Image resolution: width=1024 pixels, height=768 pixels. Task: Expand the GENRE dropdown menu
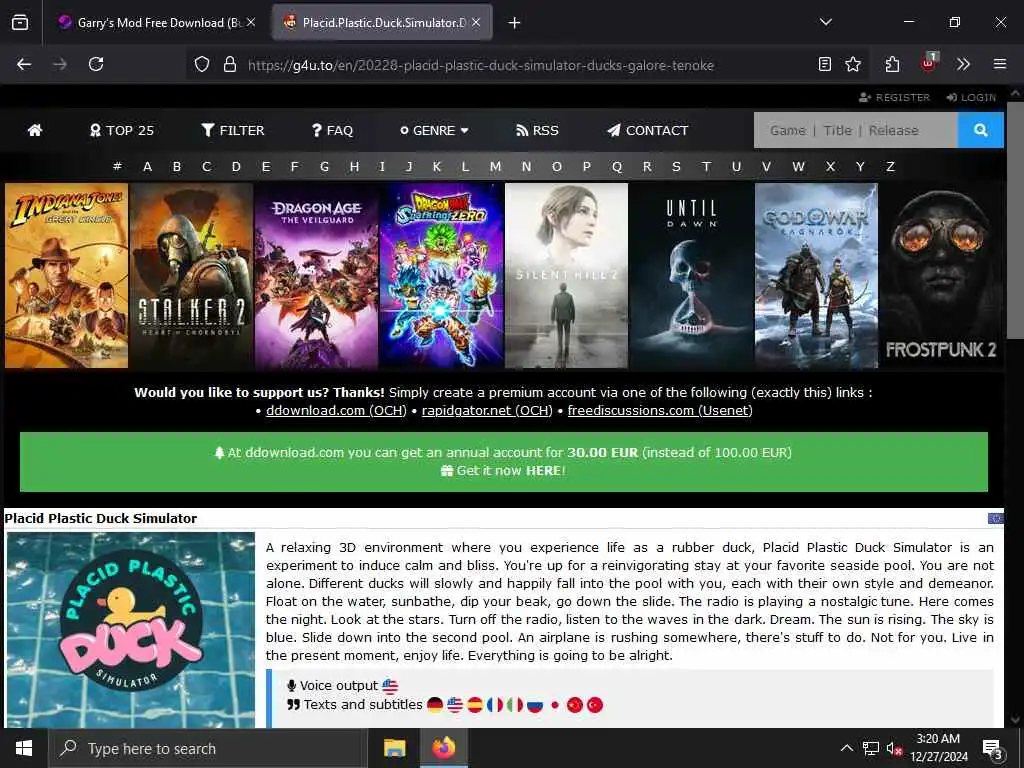(434, 130)
